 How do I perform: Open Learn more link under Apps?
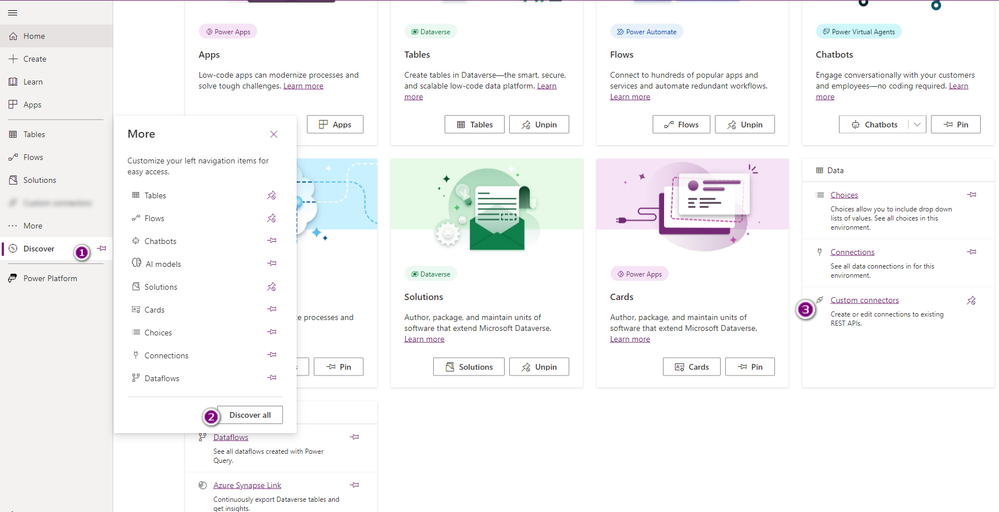(x=303, y=86)
